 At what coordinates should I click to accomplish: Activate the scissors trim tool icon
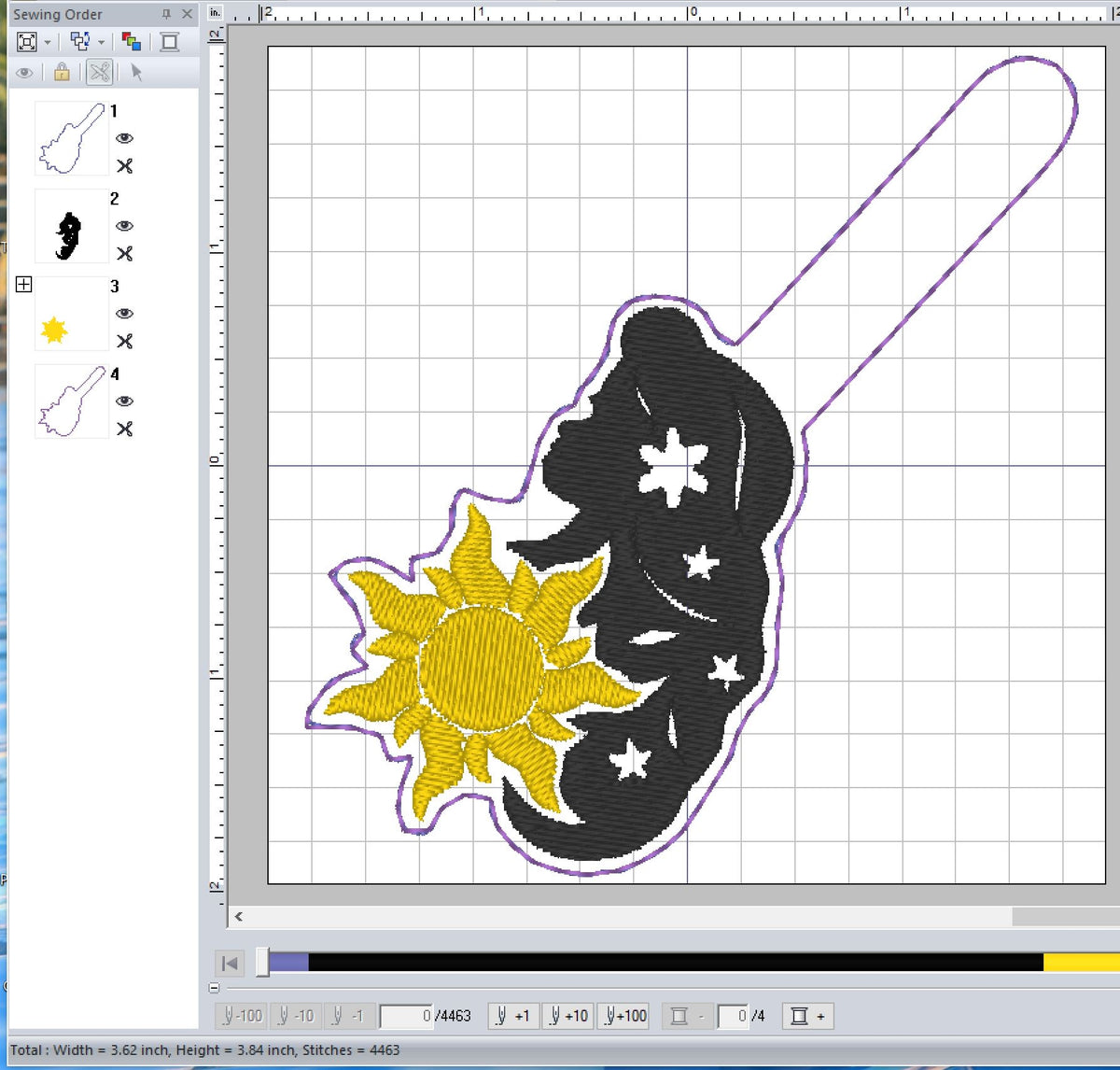[x=99, y=73]
